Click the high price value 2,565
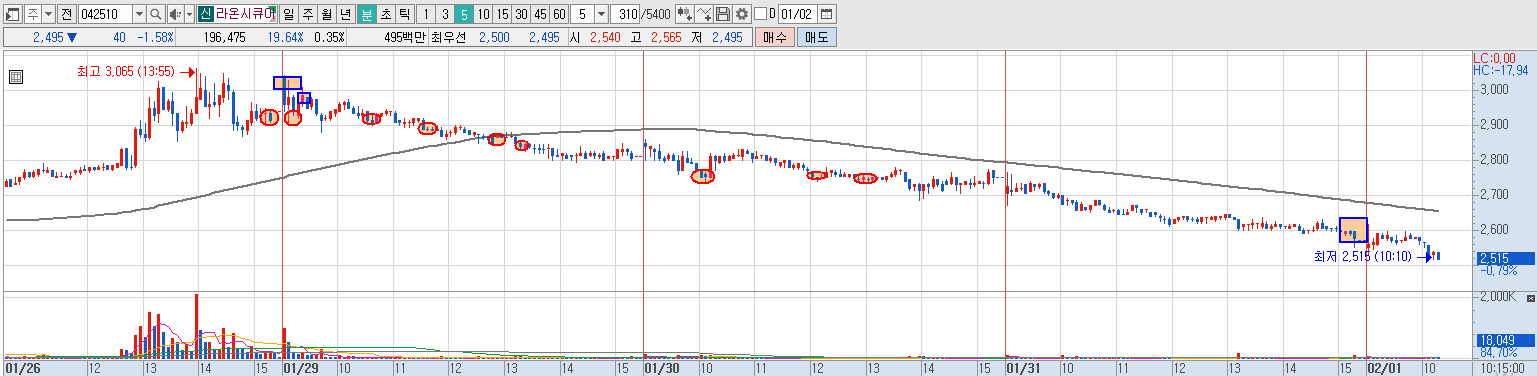Image resolution: width=1537 pixels, height=376 pixels. (665, 38)
